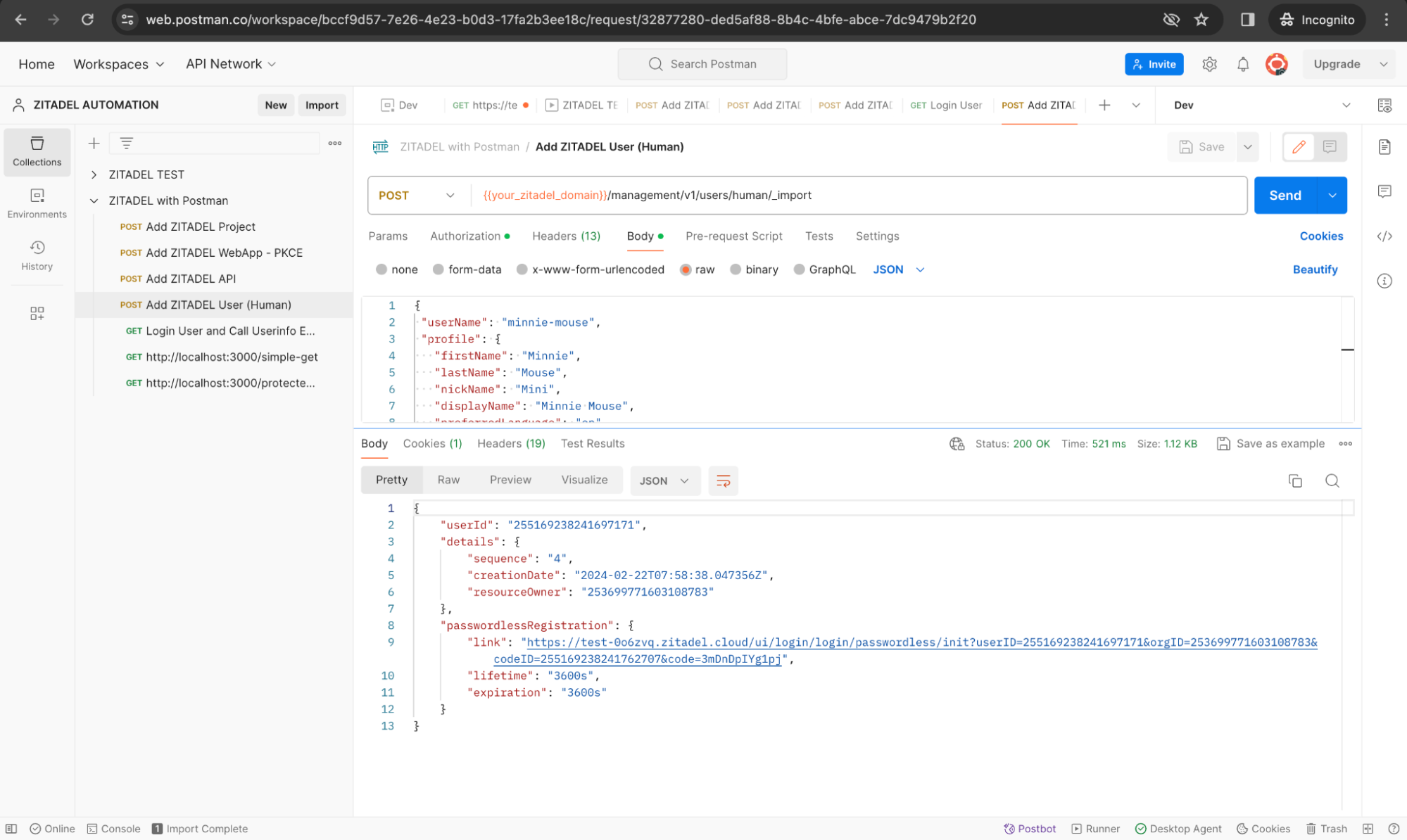Open the History sidebar panel

pyautogui.click(x=37, y=255)
